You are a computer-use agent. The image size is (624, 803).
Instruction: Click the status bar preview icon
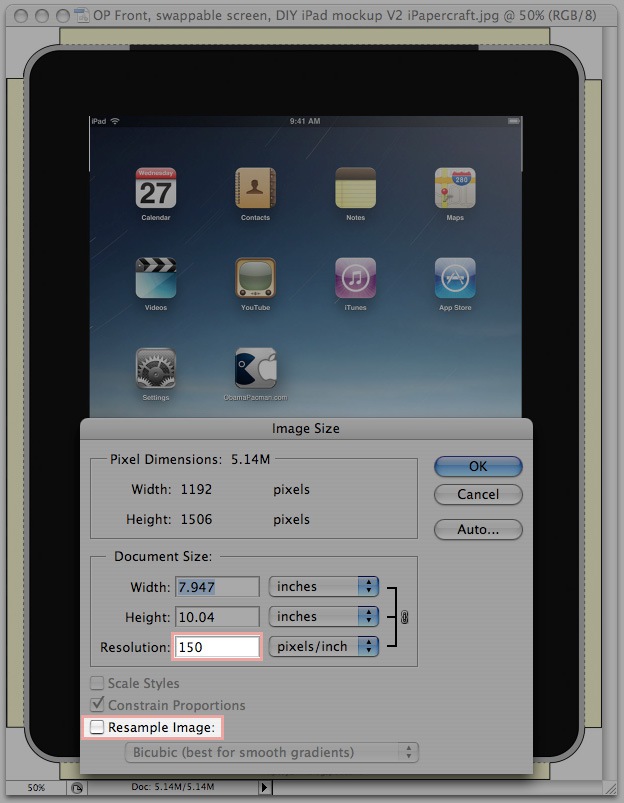point(77,788)
